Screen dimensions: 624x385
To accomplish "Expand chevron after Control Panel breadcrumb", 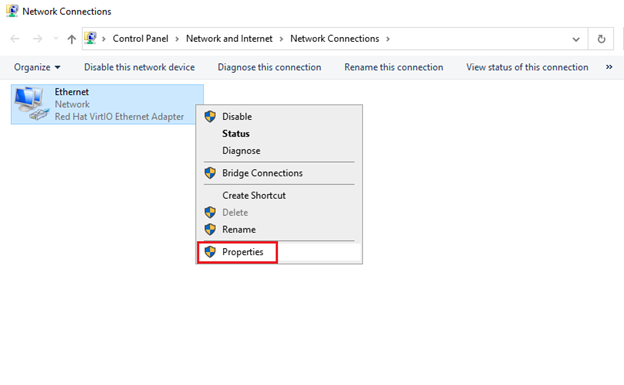I will pos(177,39).
